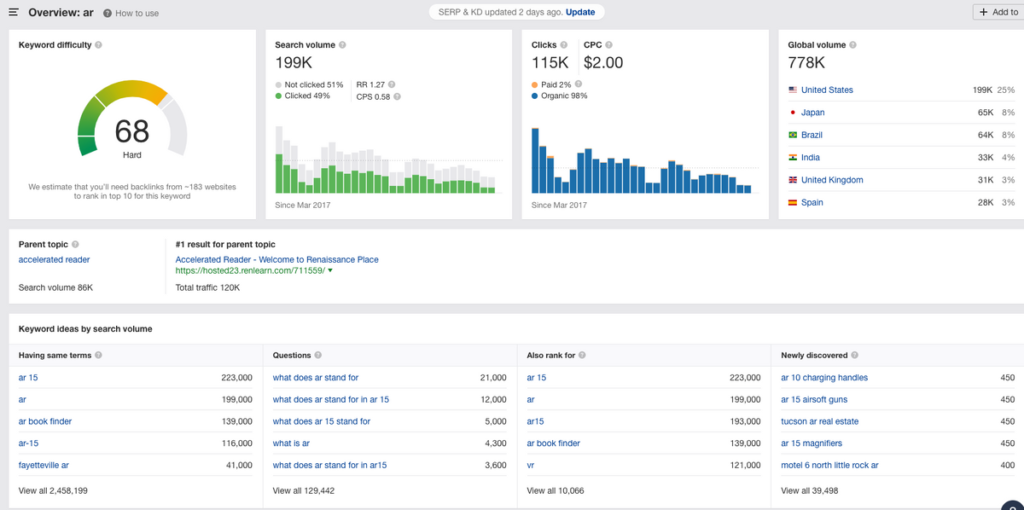
Task: Open what does ar 15 stand for
Action: (x=321, y=421)
